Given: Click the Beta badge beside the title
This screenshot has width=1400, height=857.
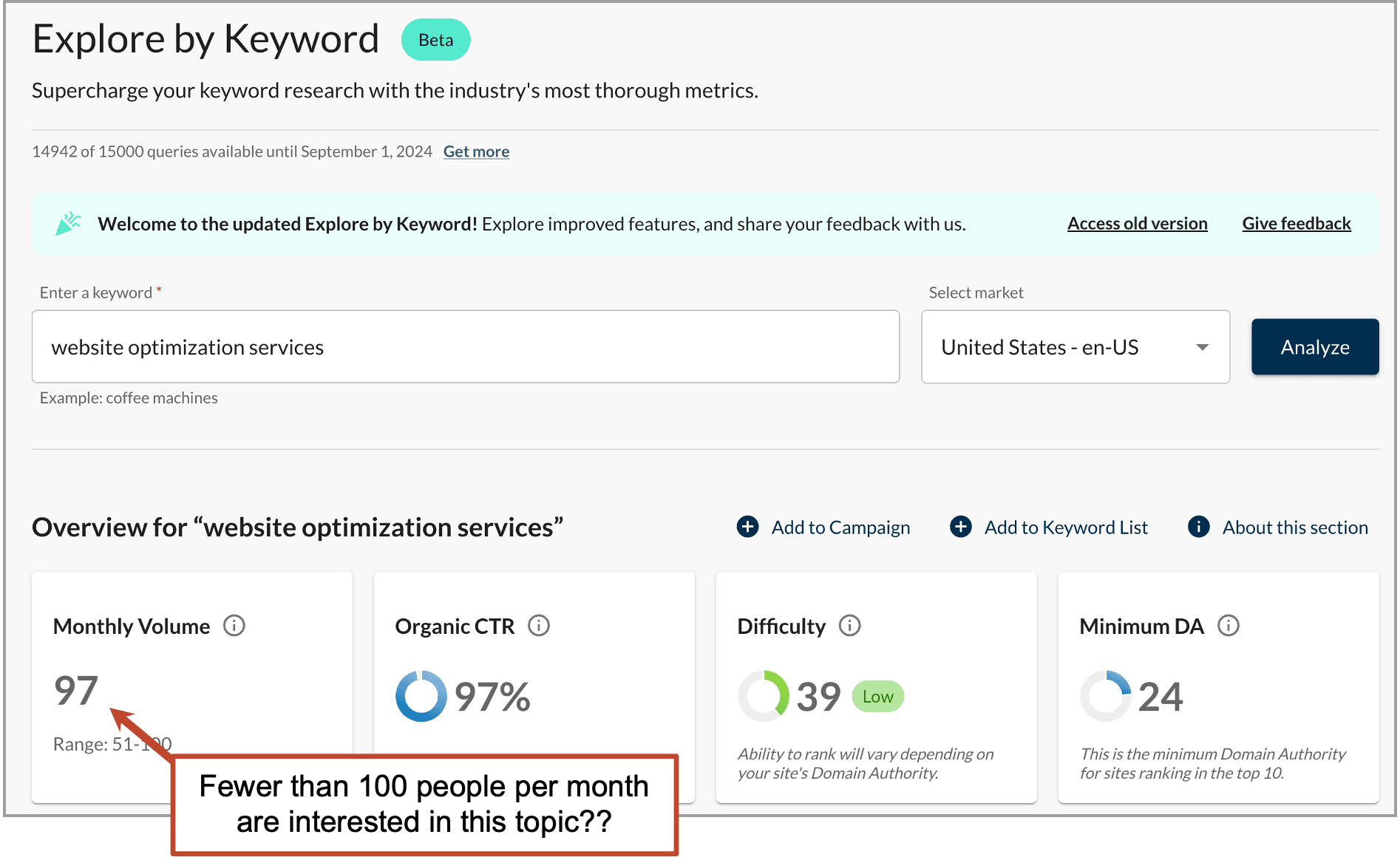Looking at the screenshot, I should [x=436, y=40].
